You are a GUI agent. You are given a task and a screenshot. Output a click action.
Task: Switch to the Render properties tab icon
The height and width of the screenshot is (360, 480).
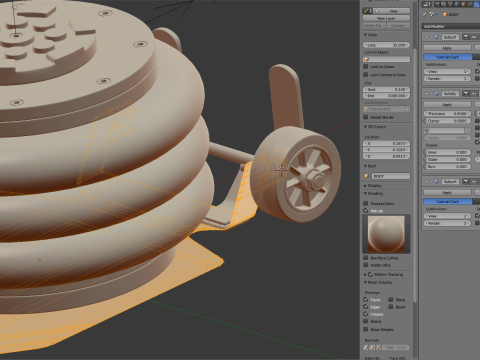[x=437, y=4]
